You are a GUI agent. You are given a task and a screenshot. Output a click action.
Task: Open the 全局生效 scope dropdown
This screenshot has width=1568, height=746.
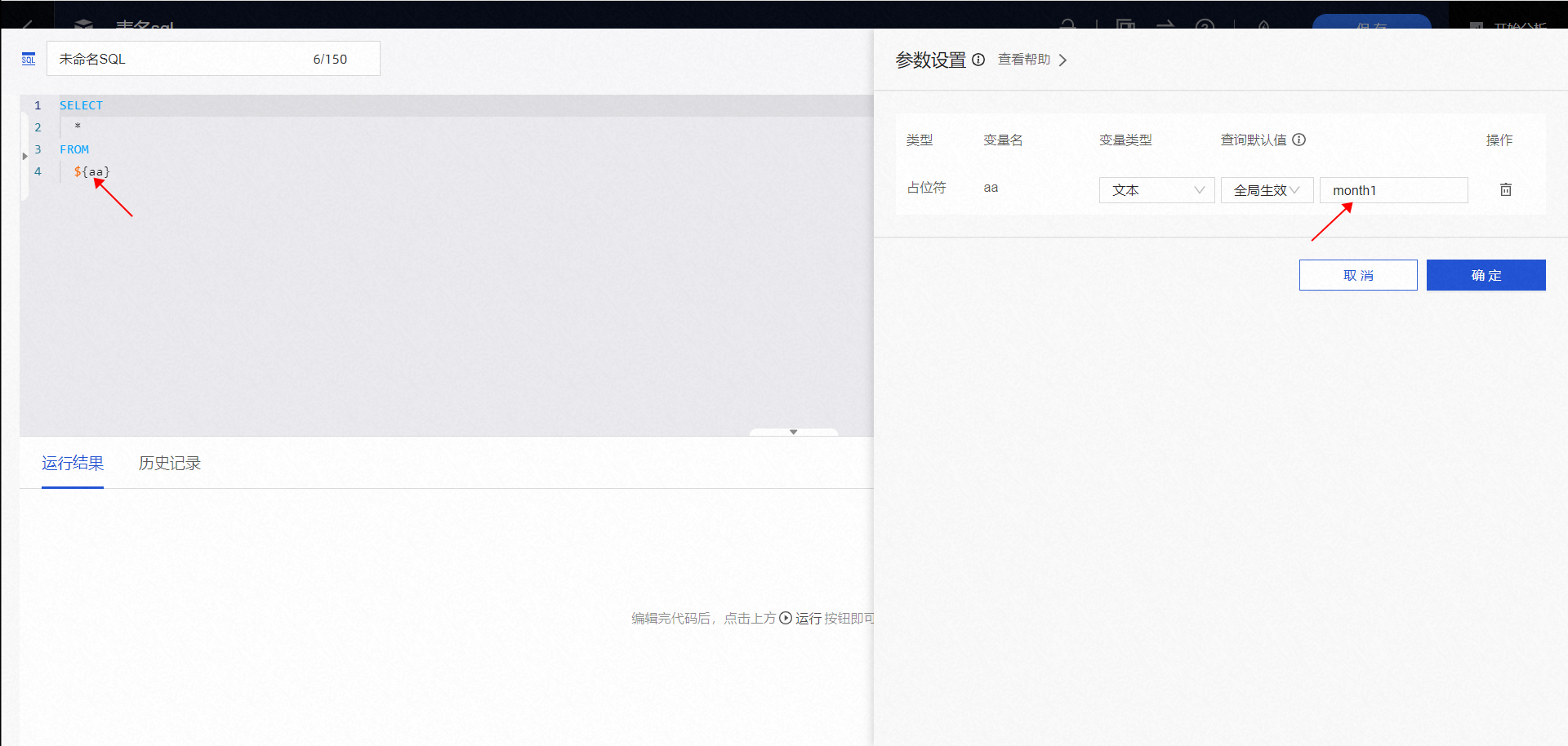[1266, 190]
